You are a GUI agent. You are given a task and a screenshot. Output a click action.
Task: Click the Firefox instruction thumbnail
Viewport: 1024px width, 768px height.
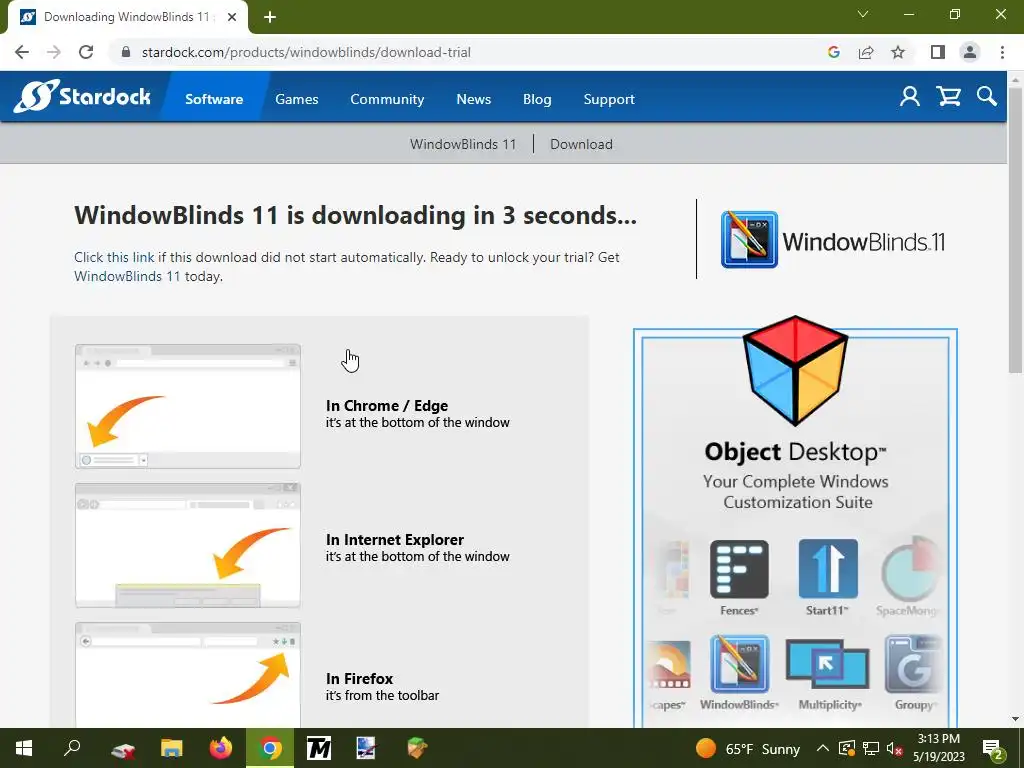pyautogui.click(x=188, y=675)
